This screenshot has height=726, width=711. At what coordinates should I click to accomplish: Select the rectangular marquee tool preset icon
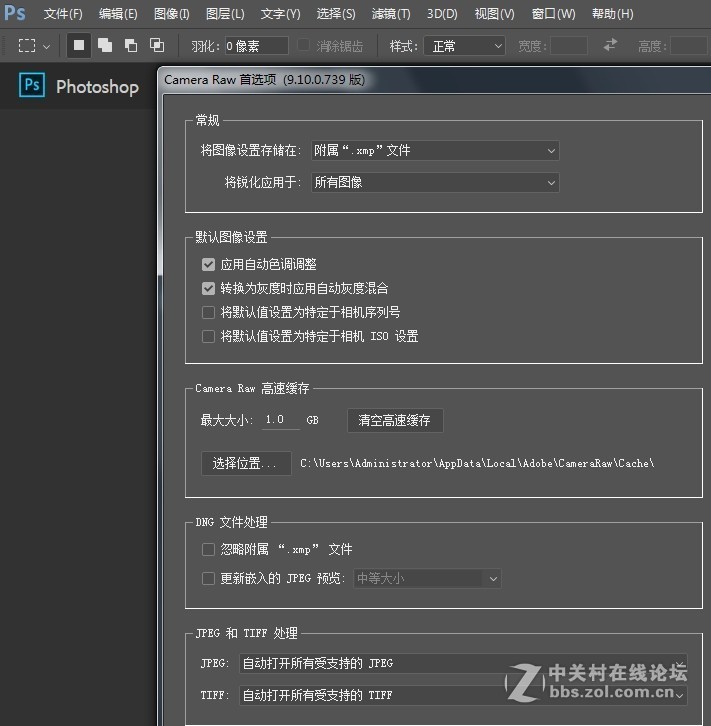(27, 46)
